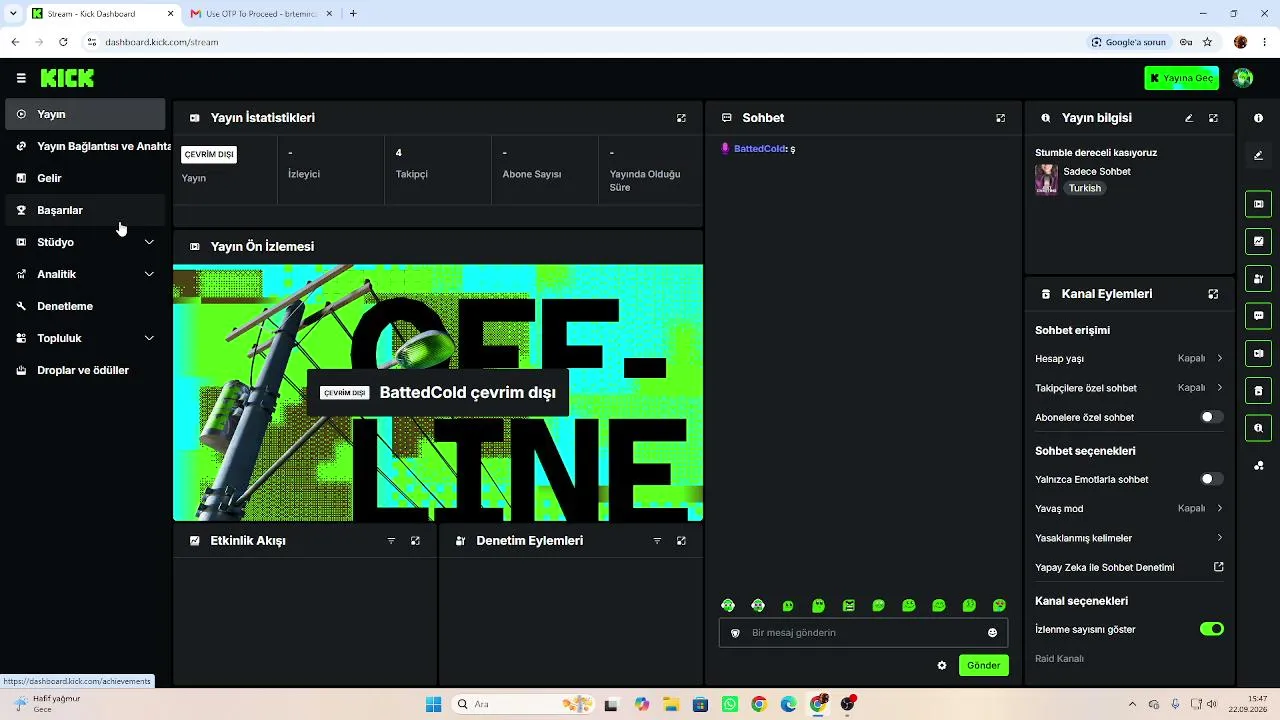Open WhatsApp from the taskbar
The height and width of the screenshot is (720, 1280).
click(x=729, y=704)
